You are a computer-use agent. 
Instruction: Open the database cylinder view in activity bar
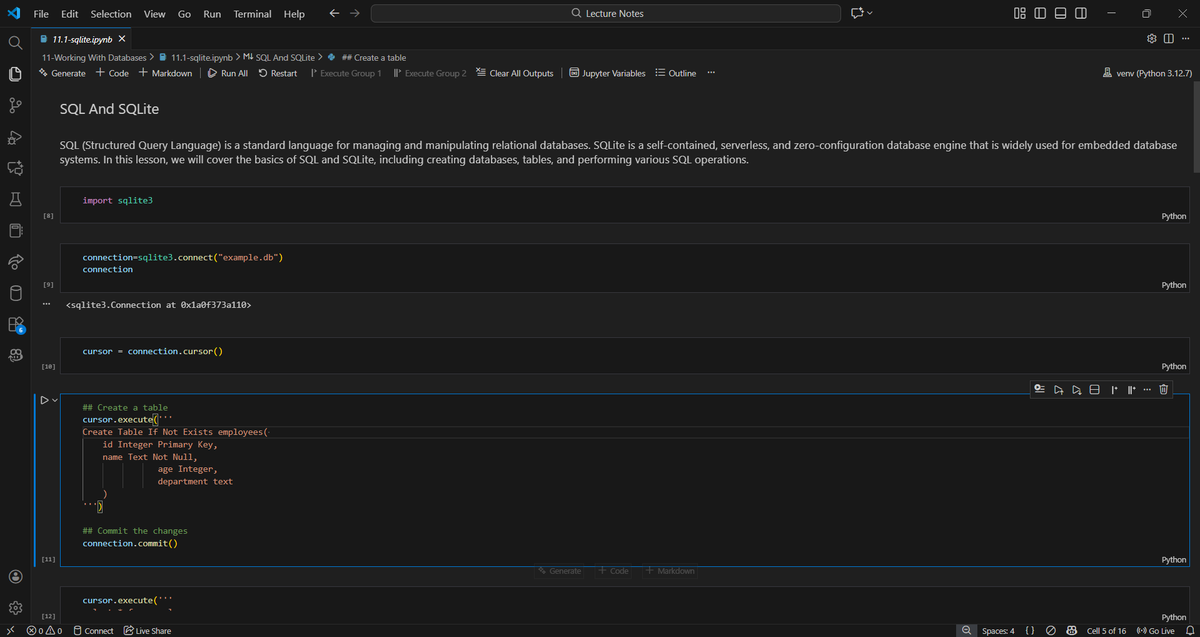[15, 294]
